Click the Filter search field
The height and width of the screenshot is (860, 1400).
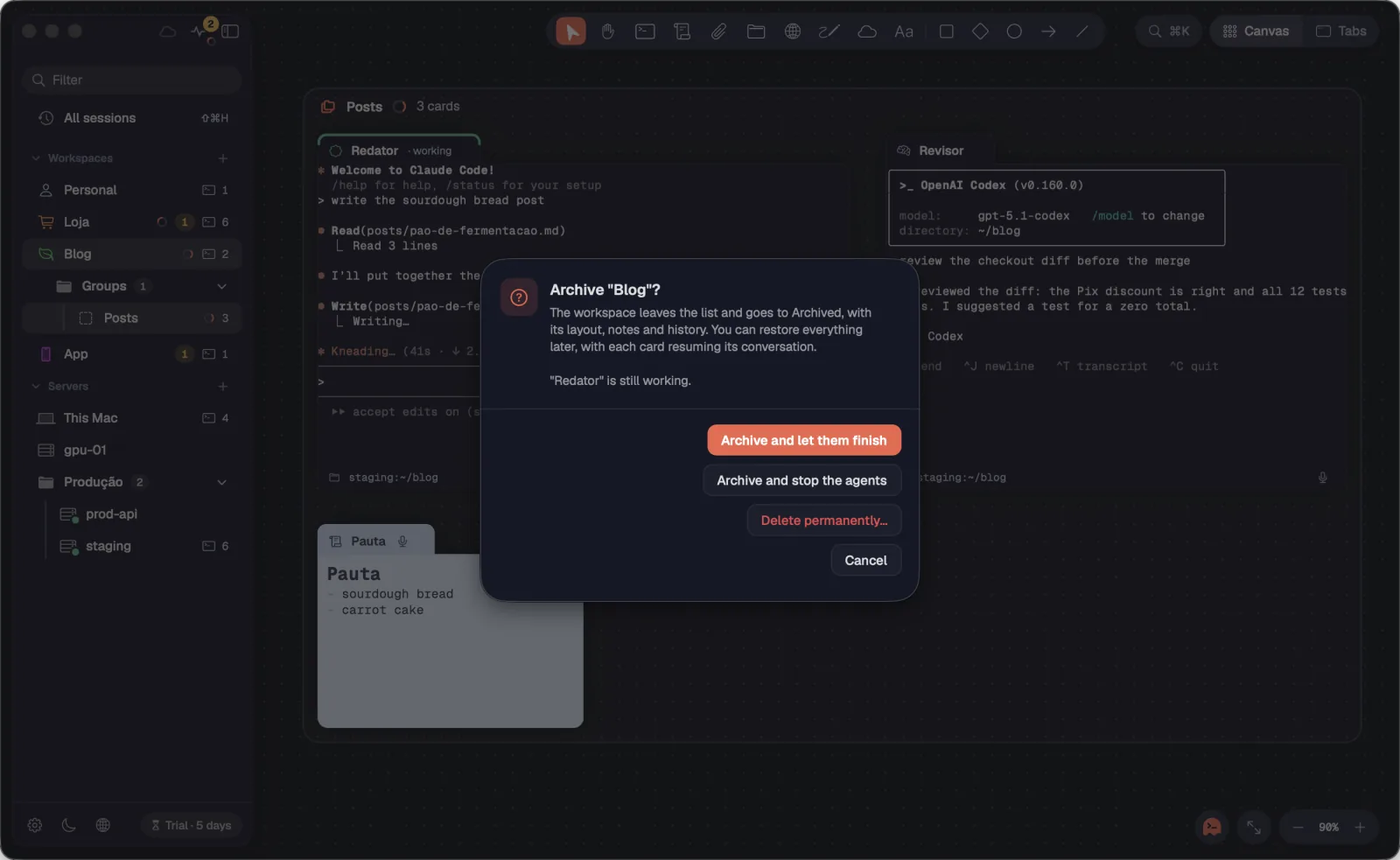pos(132,80)
